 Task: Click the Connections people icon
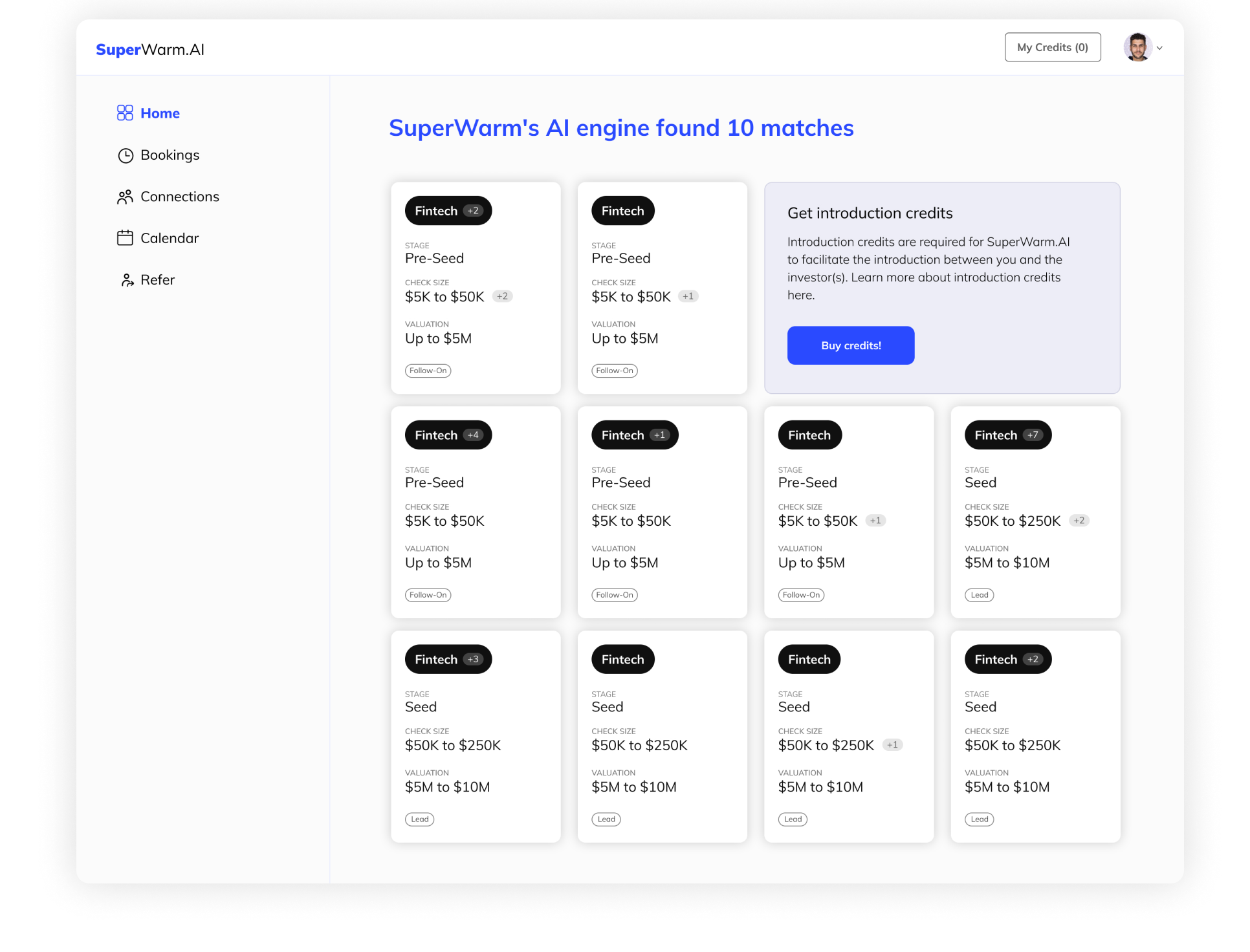pos(125,197)
